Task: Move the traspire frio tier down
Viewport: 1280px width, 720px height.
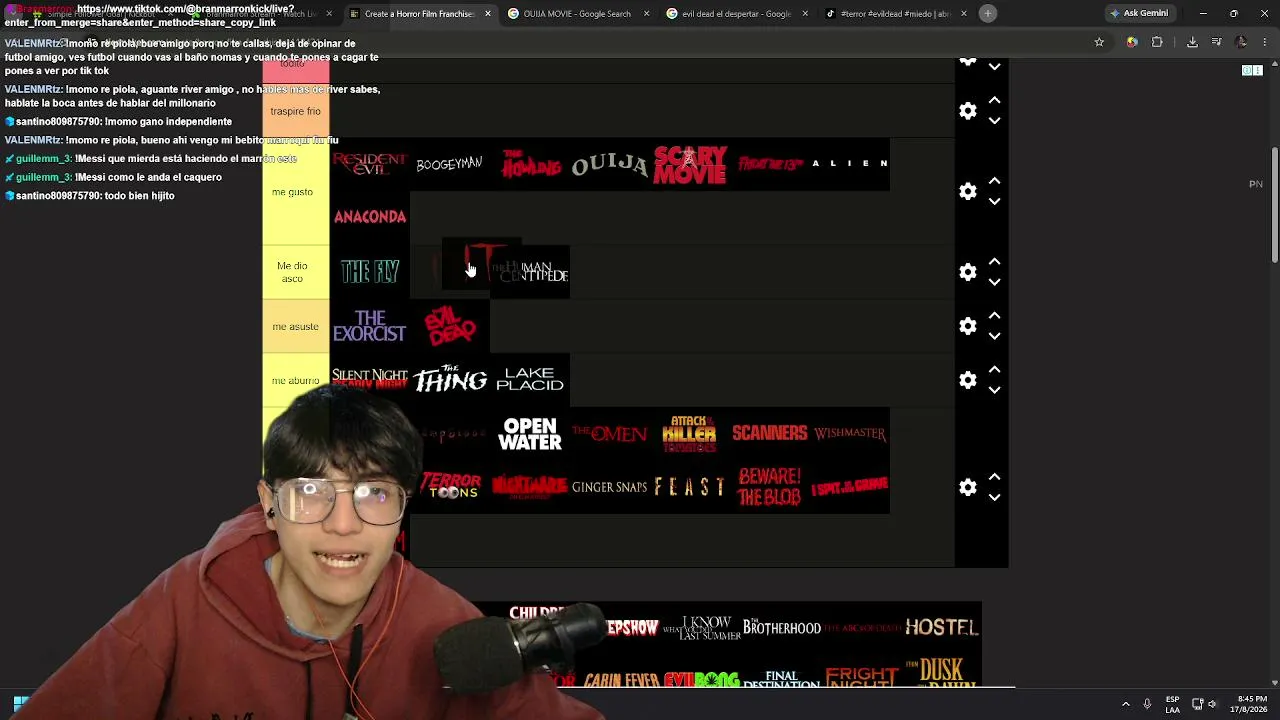Action: (x=994, y=121)
